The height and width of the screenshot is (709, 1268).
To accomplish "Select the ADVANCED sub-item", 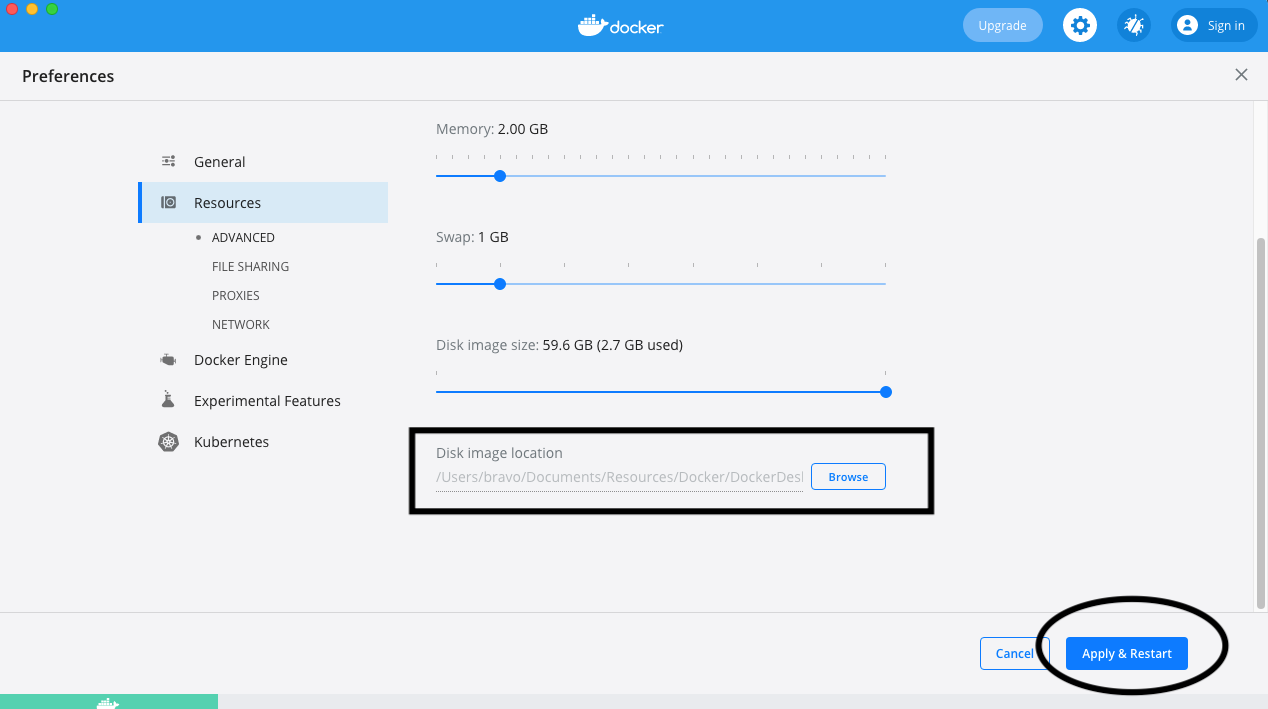I will (x=243, y=238).
